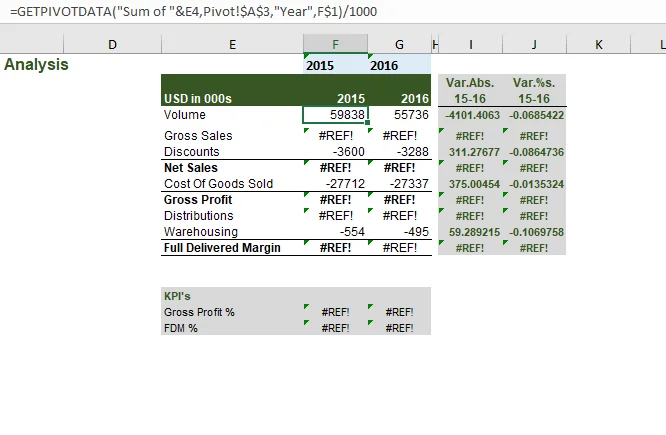
Task: Select the Discounts 2015 value -3600
Action: (x=335, y=152)
